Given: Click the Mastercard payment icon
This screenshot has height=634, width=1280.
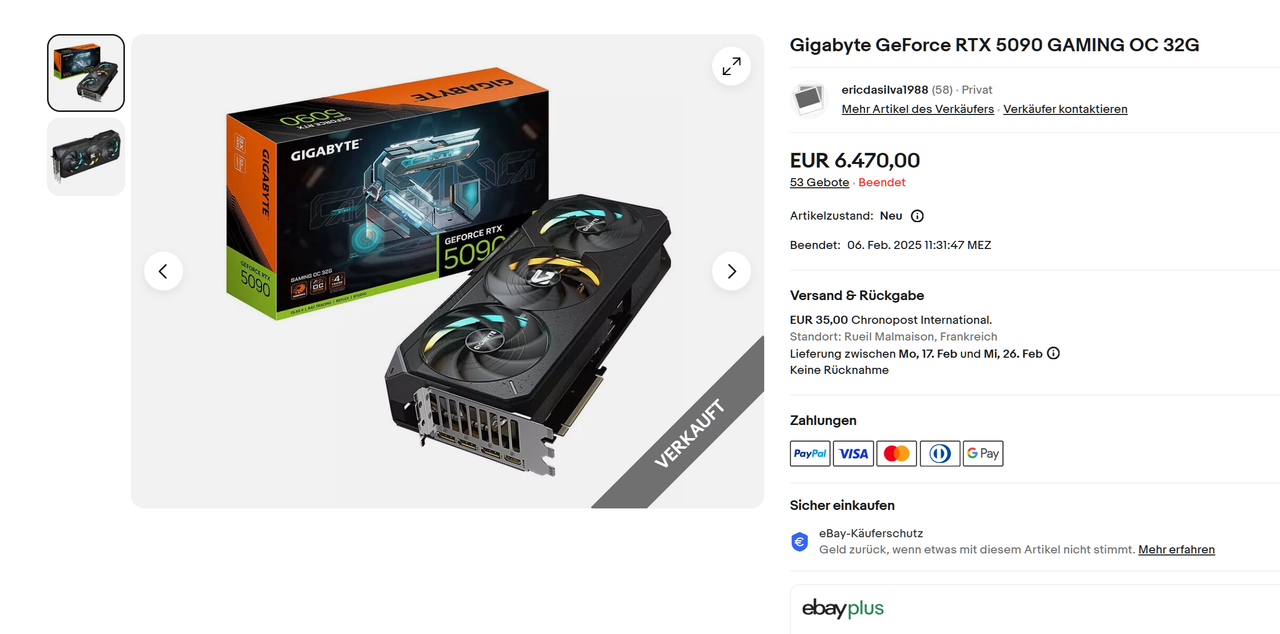Looking at the screenshot, I should (x=897, y=453).
